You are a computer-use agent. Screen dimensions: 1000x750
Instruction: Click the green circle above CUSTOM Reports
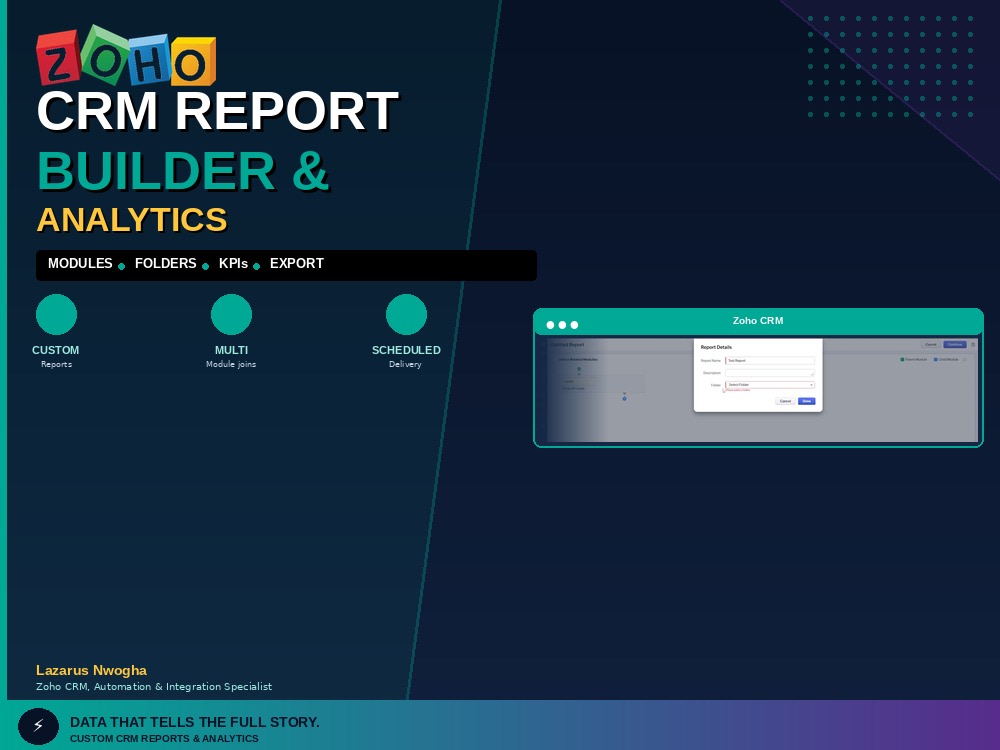tap(56, 314)
